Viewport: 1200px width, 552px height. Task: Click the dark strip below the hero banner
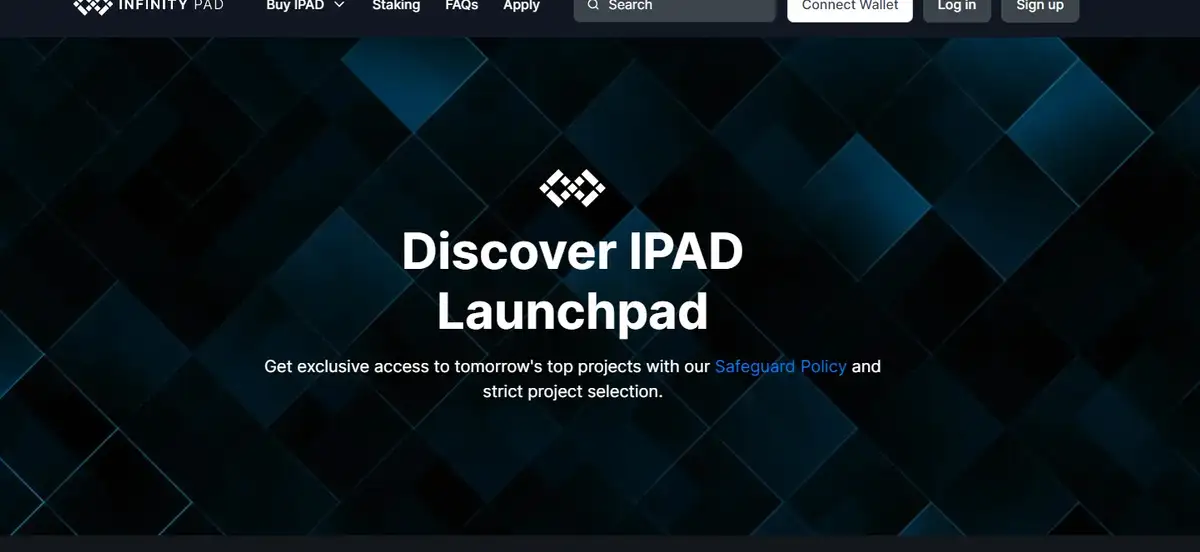coord(600,544)
